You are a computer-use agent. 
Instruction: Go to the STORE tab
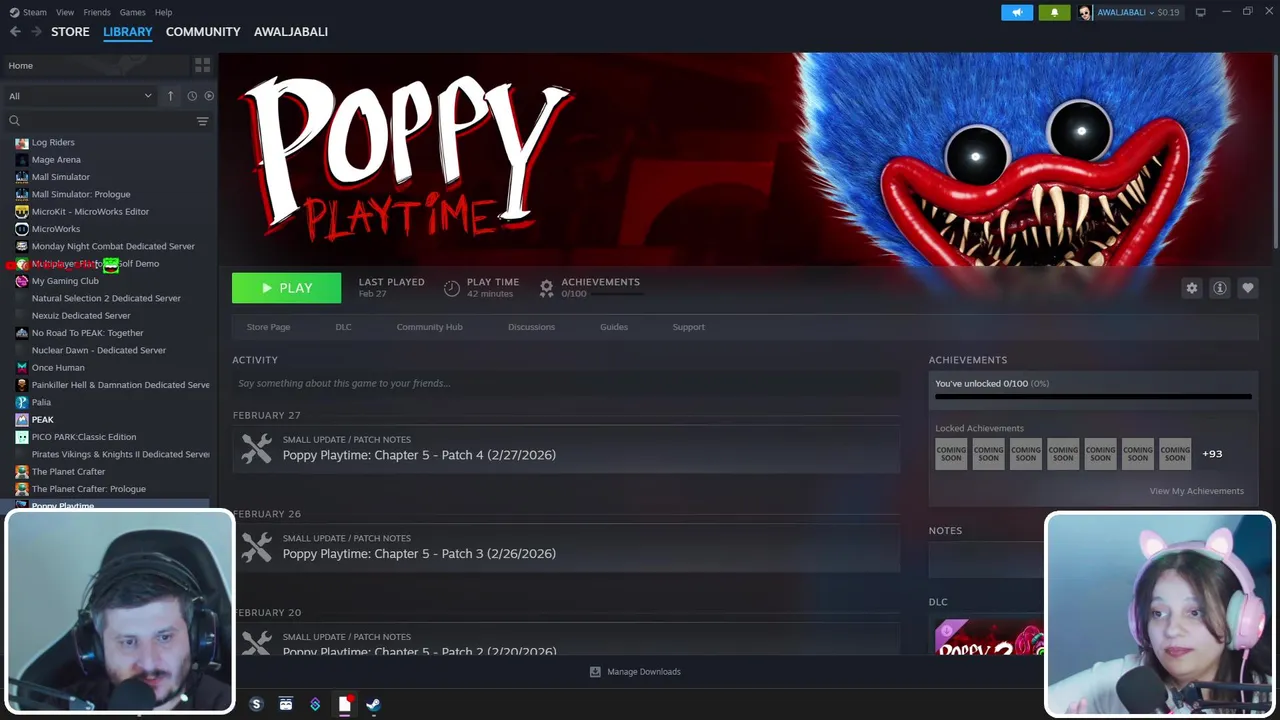[70, 32]
